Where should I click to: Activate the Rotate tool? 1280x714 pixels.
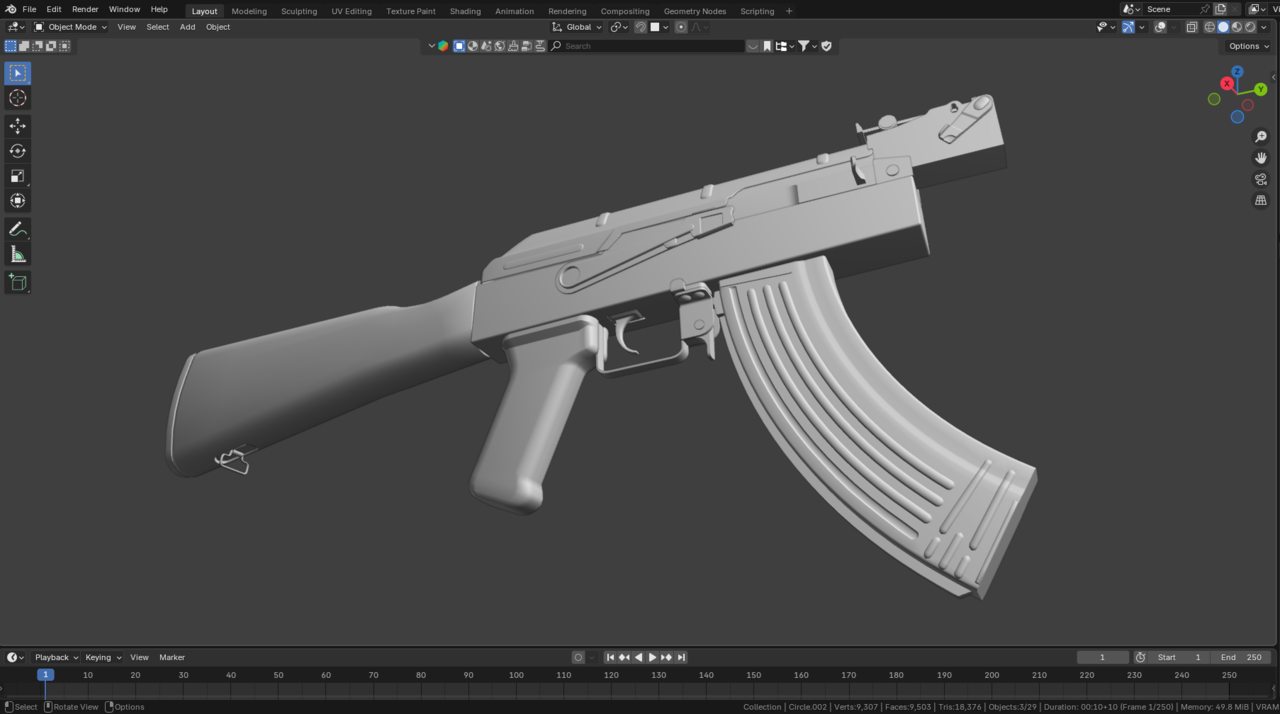pyautogui.click(x=17, y=150)
